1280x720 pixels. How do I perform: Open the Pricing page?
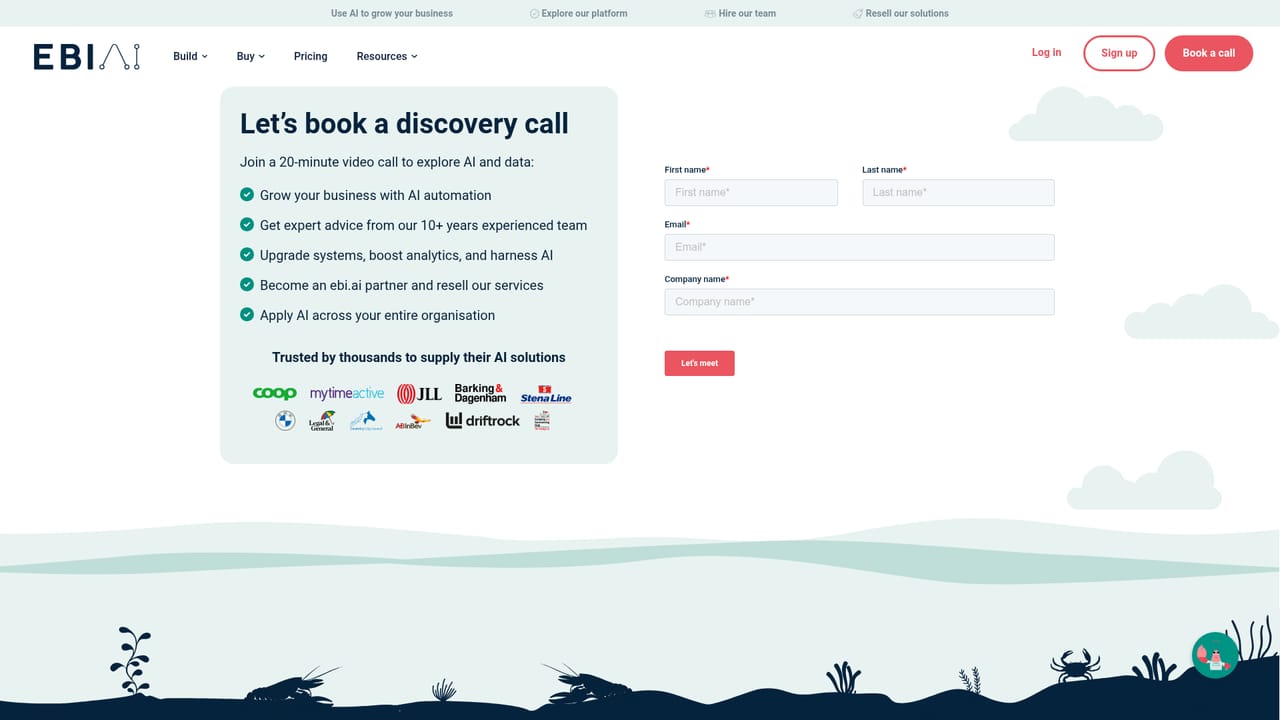tap(310, 56)
